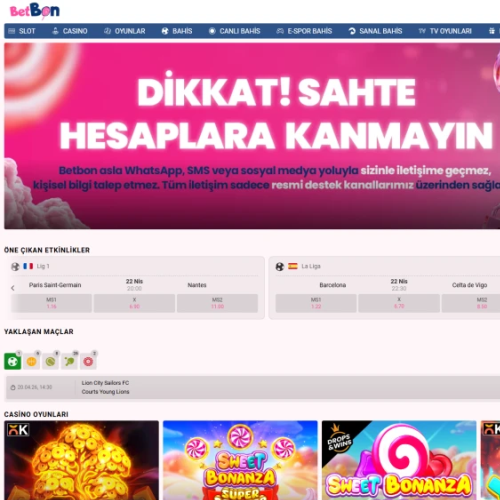The image size is (500, 500).
Task: Click the soccer ball icon beside Lig 1
Action: (15, 266)
